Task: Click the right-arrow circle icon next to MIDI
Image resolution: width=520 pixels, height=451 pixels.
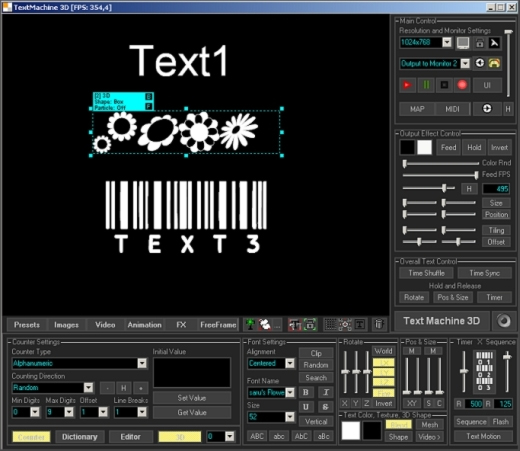Action: pyautogui.click(x=487, y=109)
